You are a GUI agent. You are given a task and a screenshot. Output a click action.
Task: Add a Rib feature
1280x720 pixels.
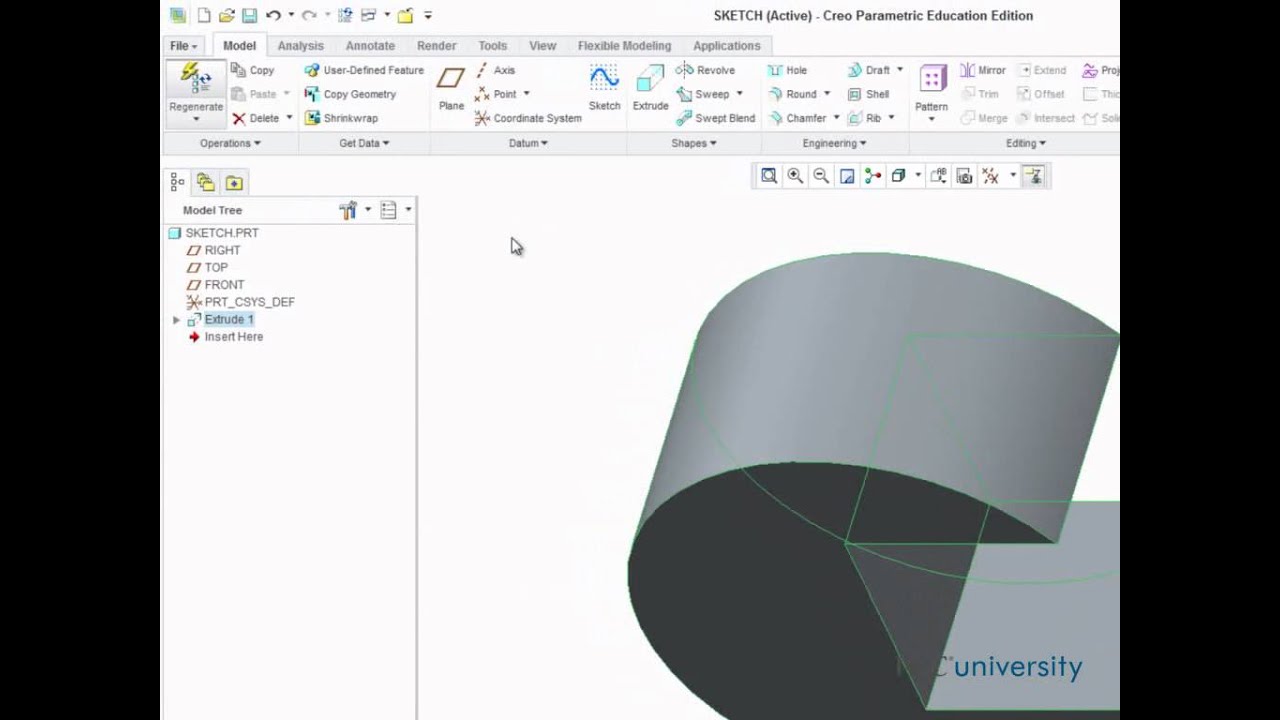[x=865, y=118]
